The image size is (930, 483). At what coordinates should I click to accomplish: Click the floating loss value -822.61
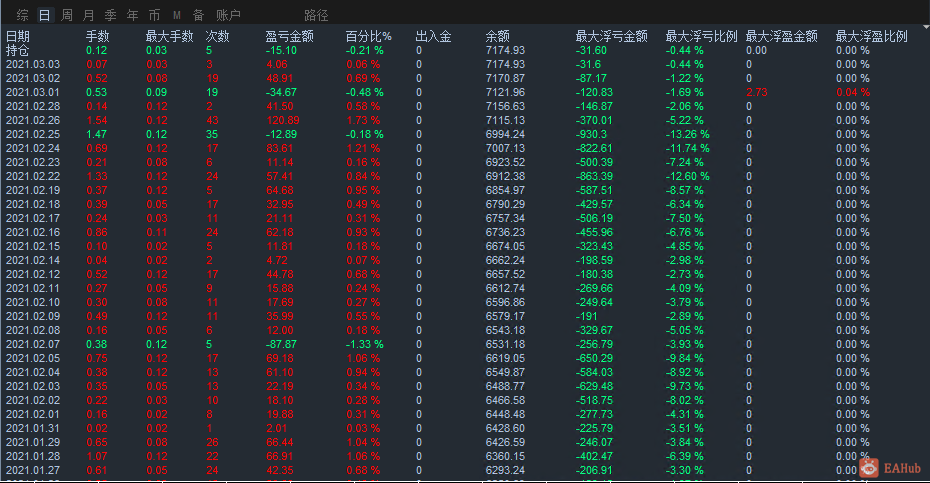[x=594, y=148]
